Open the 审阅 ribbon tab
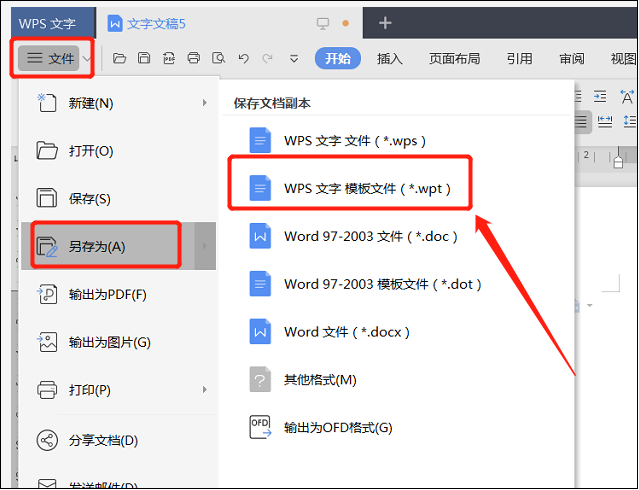This screenshot has height=490, width=639. pyautogui.click(x=572, y=59)
